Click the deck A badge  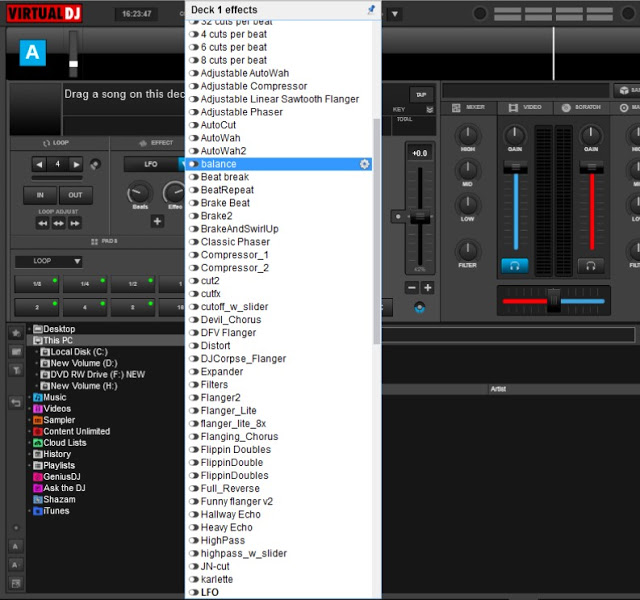click(x=33, y=53)
